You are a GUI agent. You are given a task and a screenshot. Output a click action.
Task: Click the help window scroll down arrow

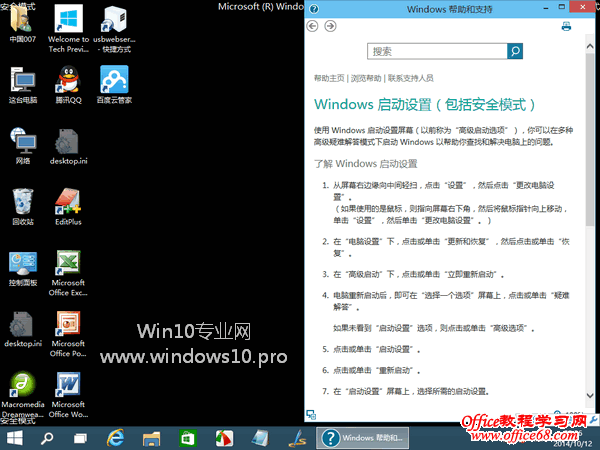point(590,395)
